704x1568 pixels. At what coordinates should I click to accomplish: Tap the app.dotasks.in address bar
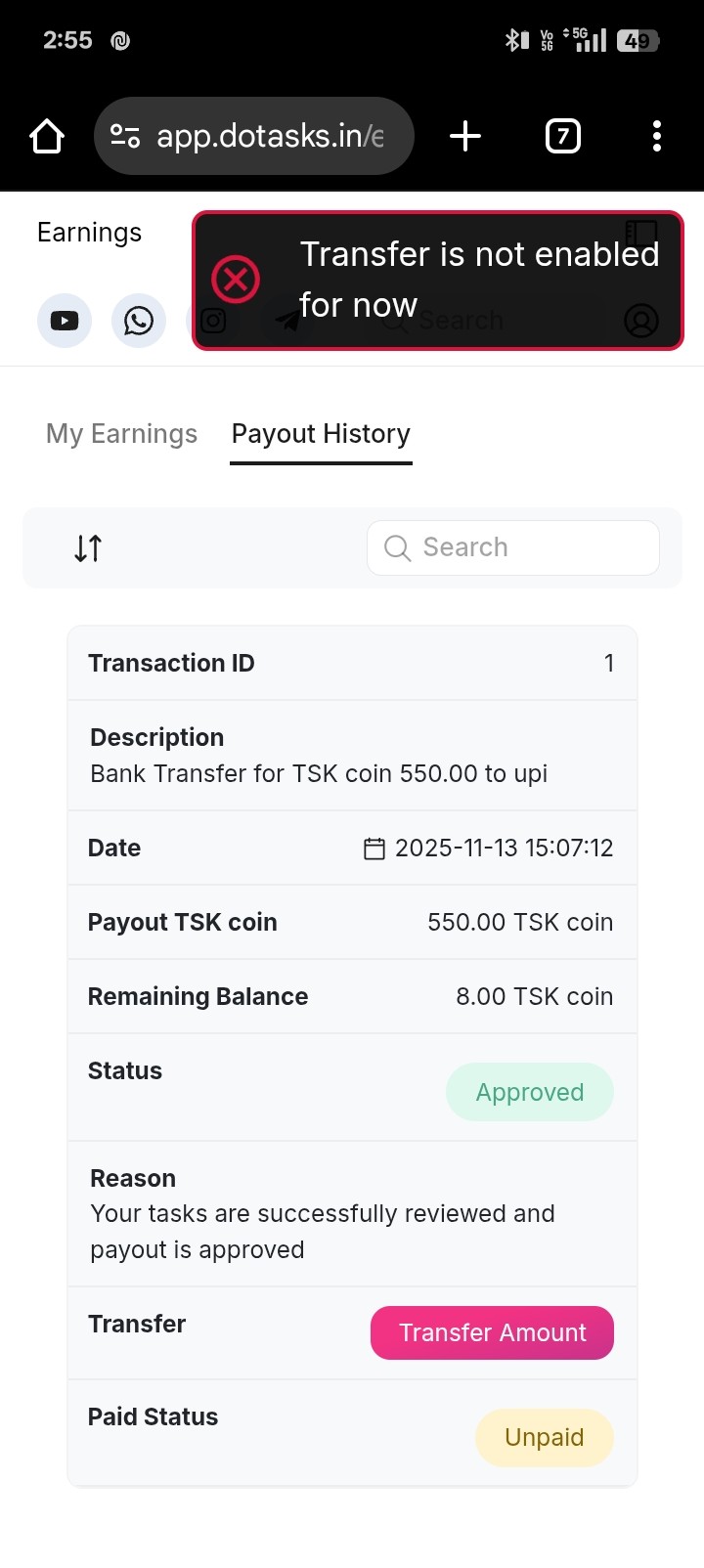tap(269, 136)
